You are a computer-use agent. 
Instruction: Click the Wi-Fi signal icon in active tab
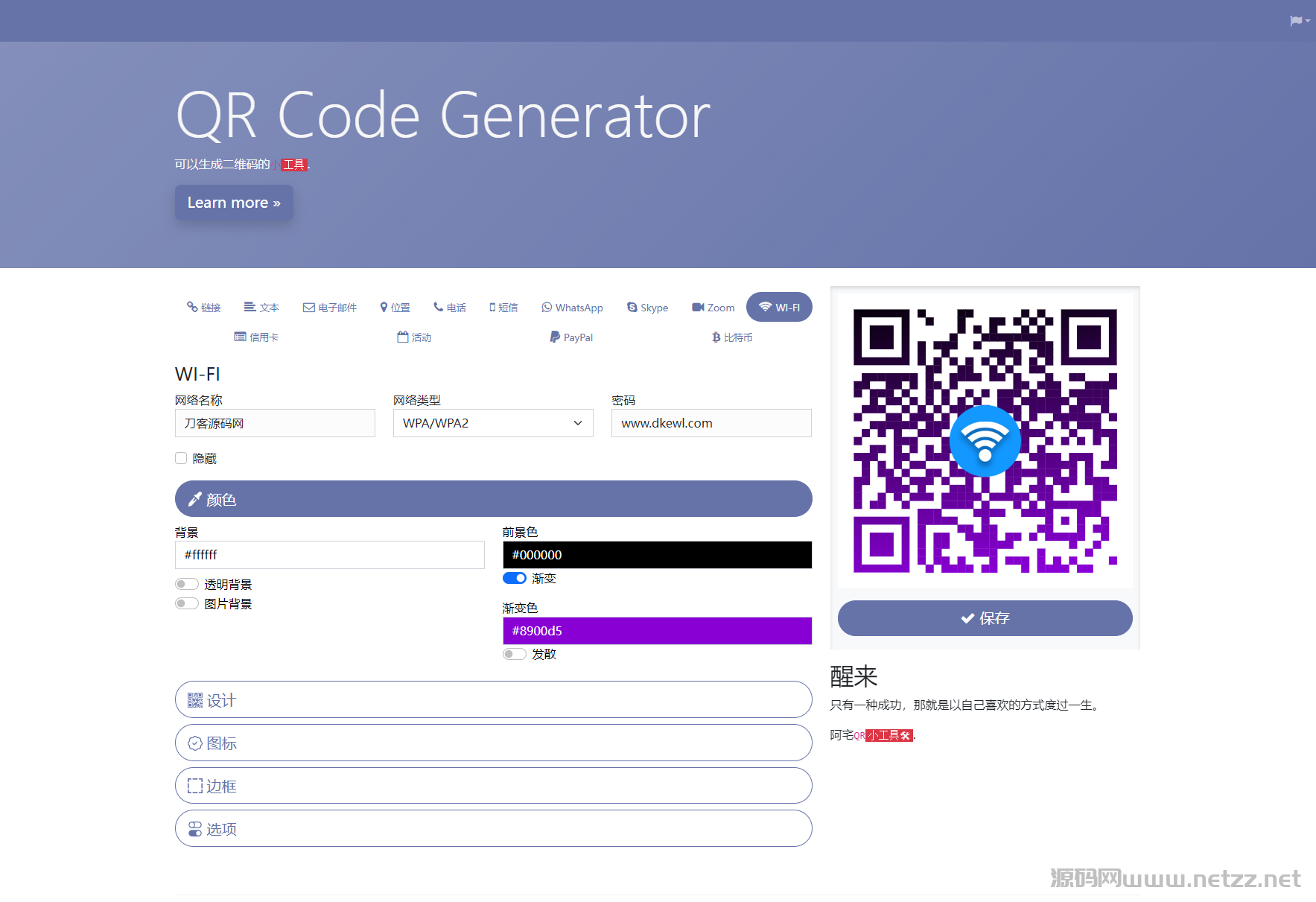tap(765, 307)
